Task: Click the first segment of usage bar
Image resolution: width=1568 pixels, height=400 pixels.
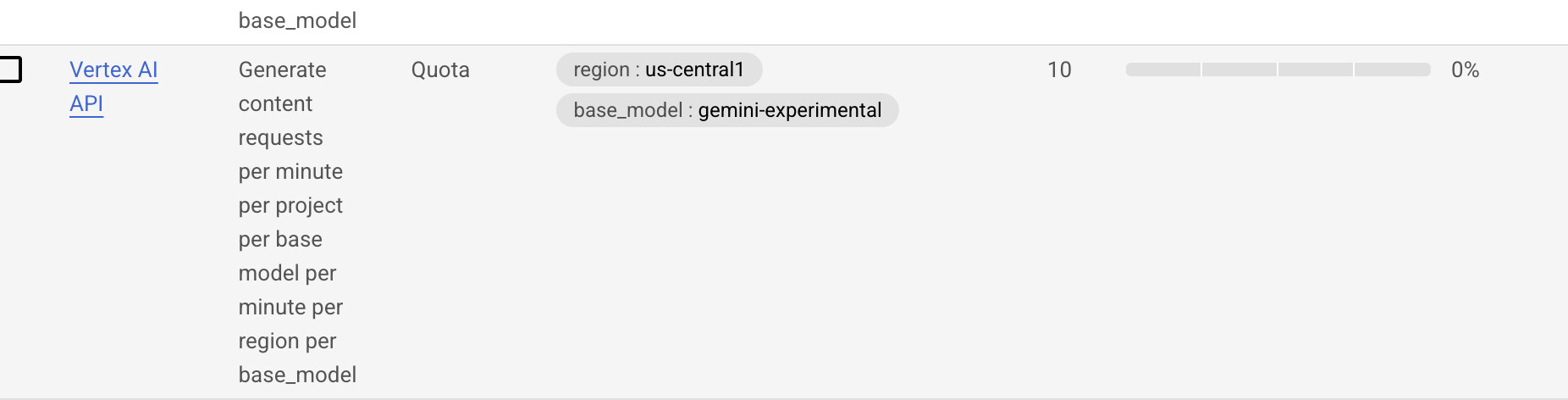Action: [x=1162, y=69]
